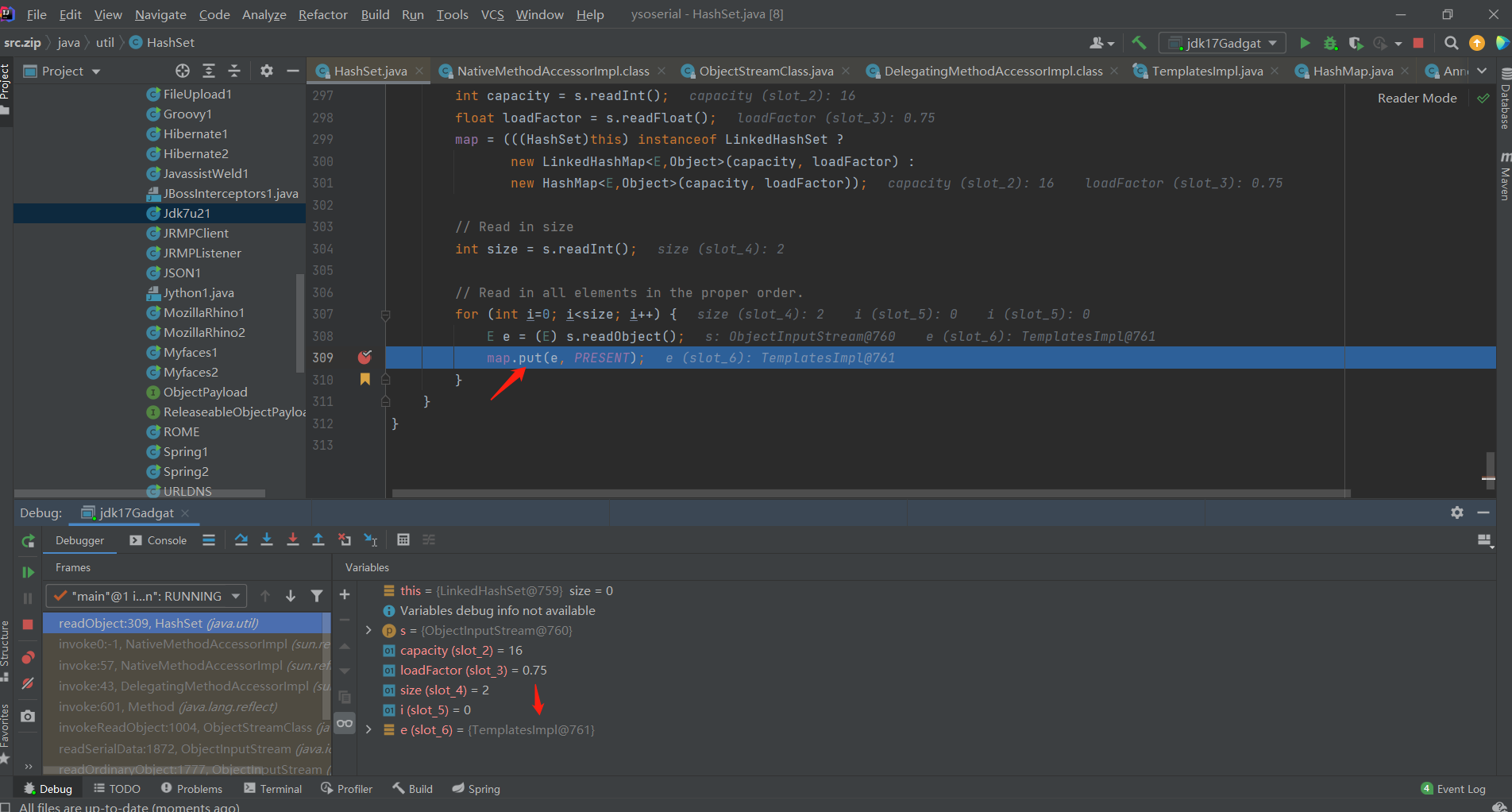Click the Rerun debug session icon
The image size is (1512, 812).
(28, 541)
